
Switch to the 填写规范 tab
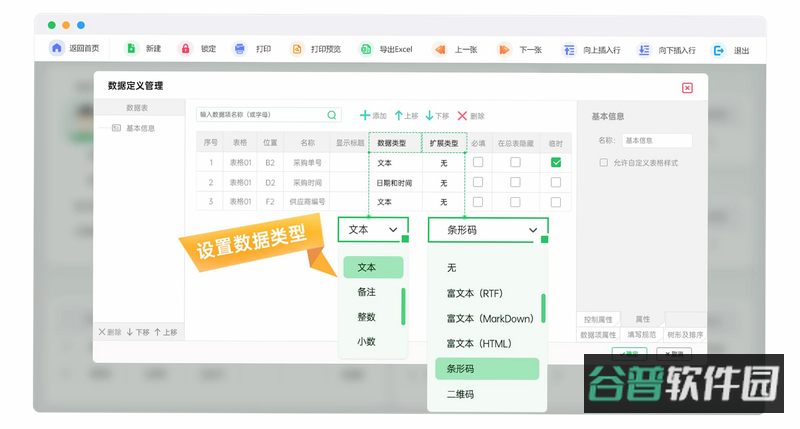(x=641, y=335)
